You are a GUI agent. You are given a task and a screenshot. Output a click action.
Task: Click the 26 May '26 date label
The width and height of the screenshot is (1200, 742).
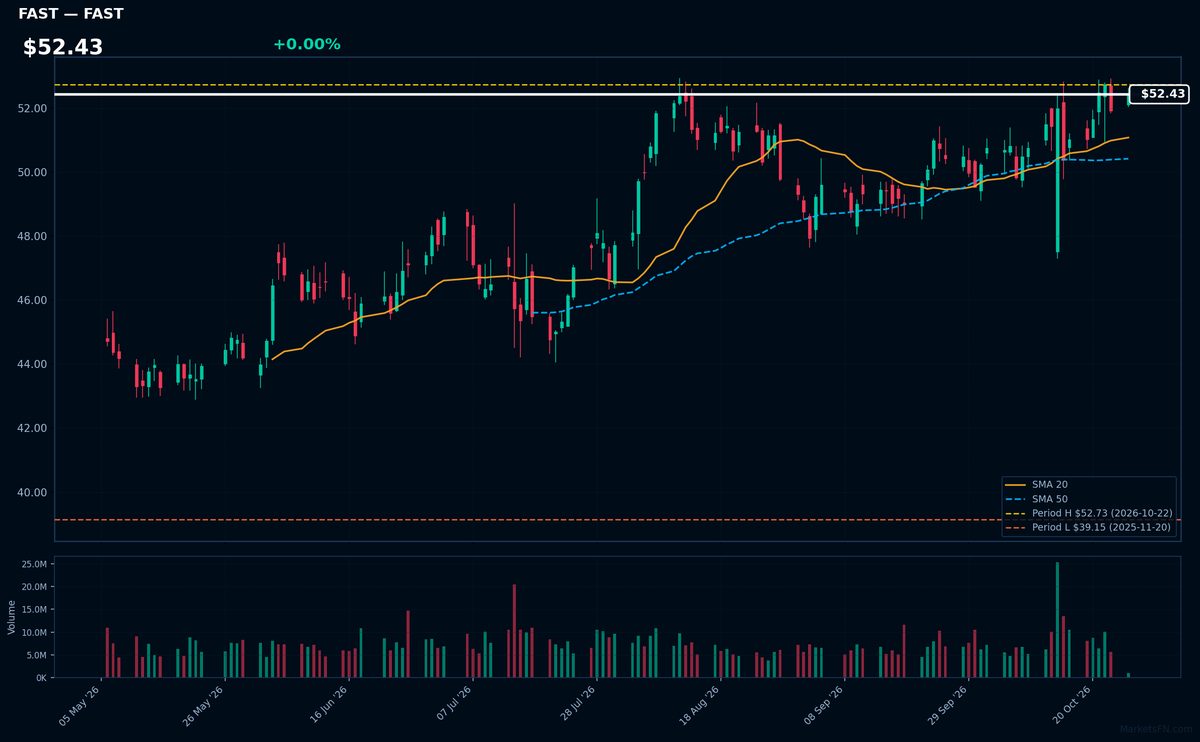(x=203, y=706)
